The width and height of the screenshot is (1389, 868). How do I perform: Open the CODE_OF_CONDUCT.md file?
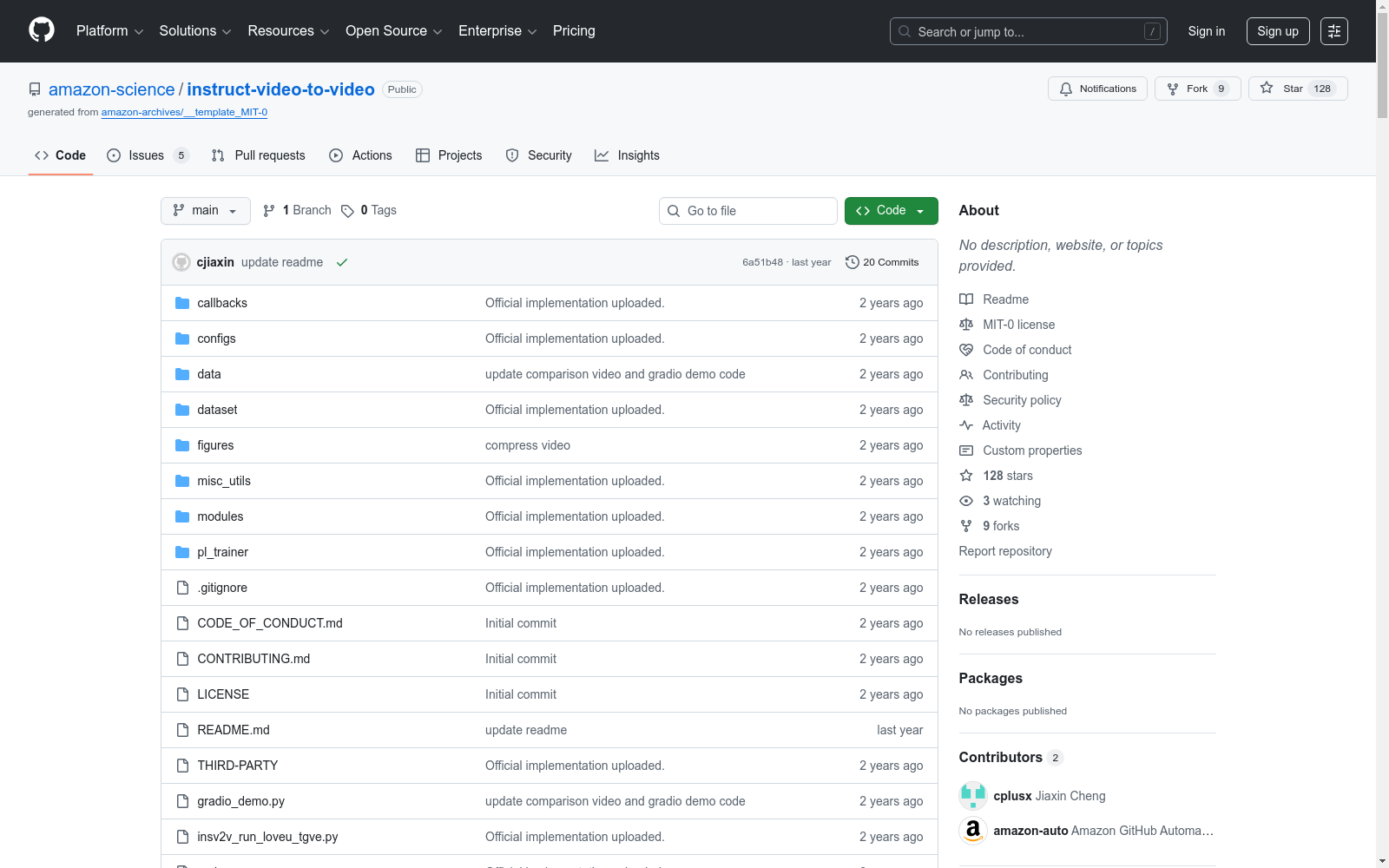(x=270, y=623)
